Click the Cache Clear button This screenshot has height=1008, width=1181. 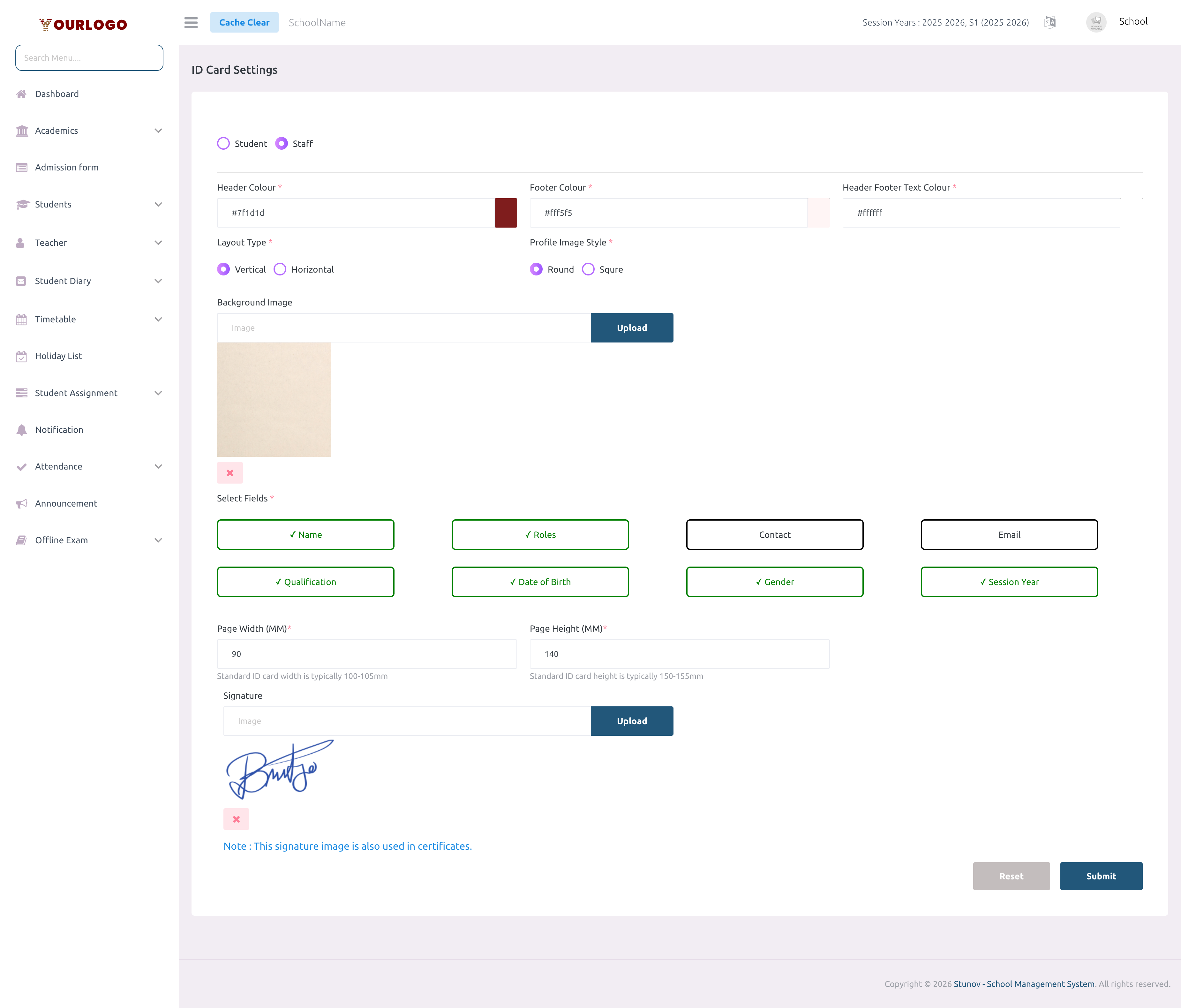click(x=244, y=22)
